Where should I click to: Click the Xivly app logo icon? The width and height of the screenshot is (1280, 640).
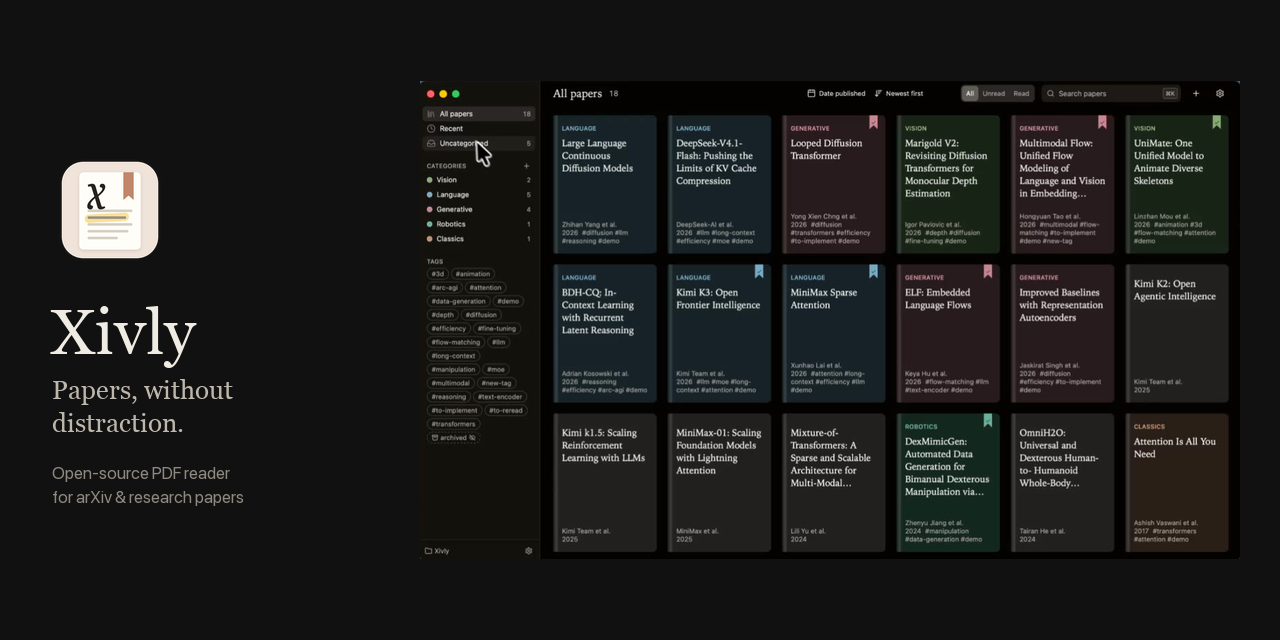pyautogui.click(x=110, y=210)
